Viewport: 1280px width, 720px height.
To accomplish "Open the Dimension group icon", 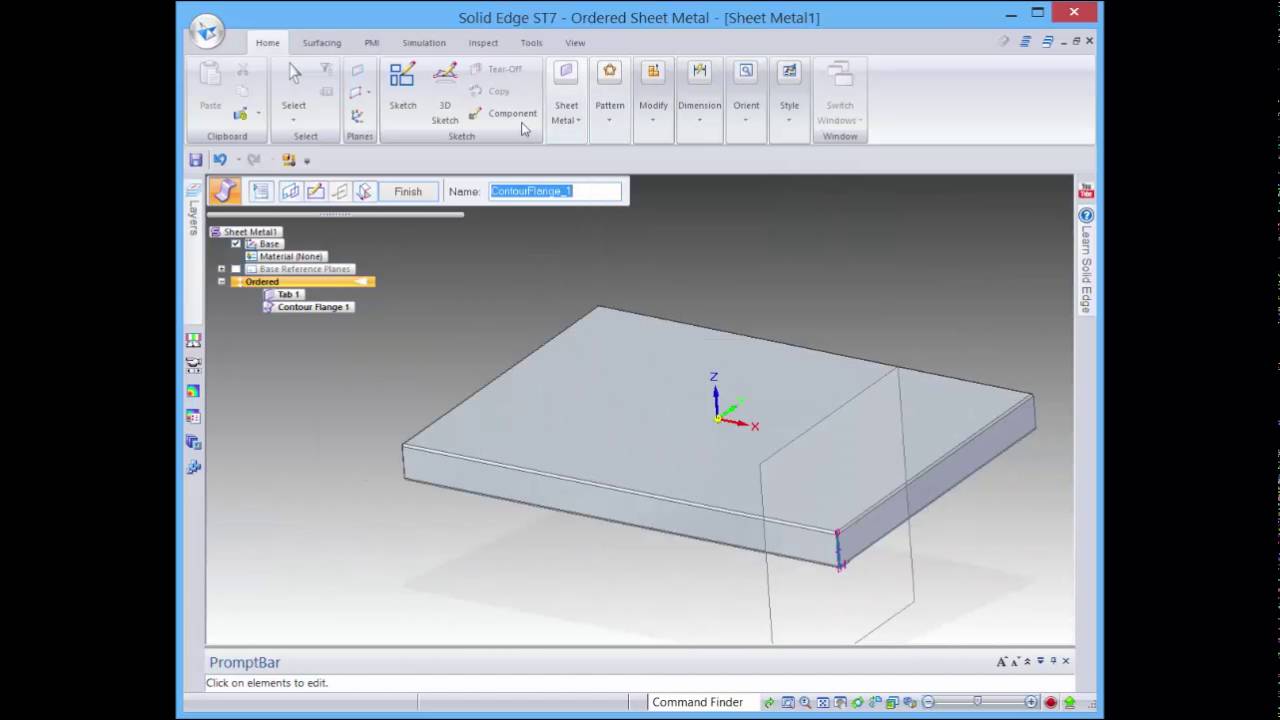I will 699,72.
